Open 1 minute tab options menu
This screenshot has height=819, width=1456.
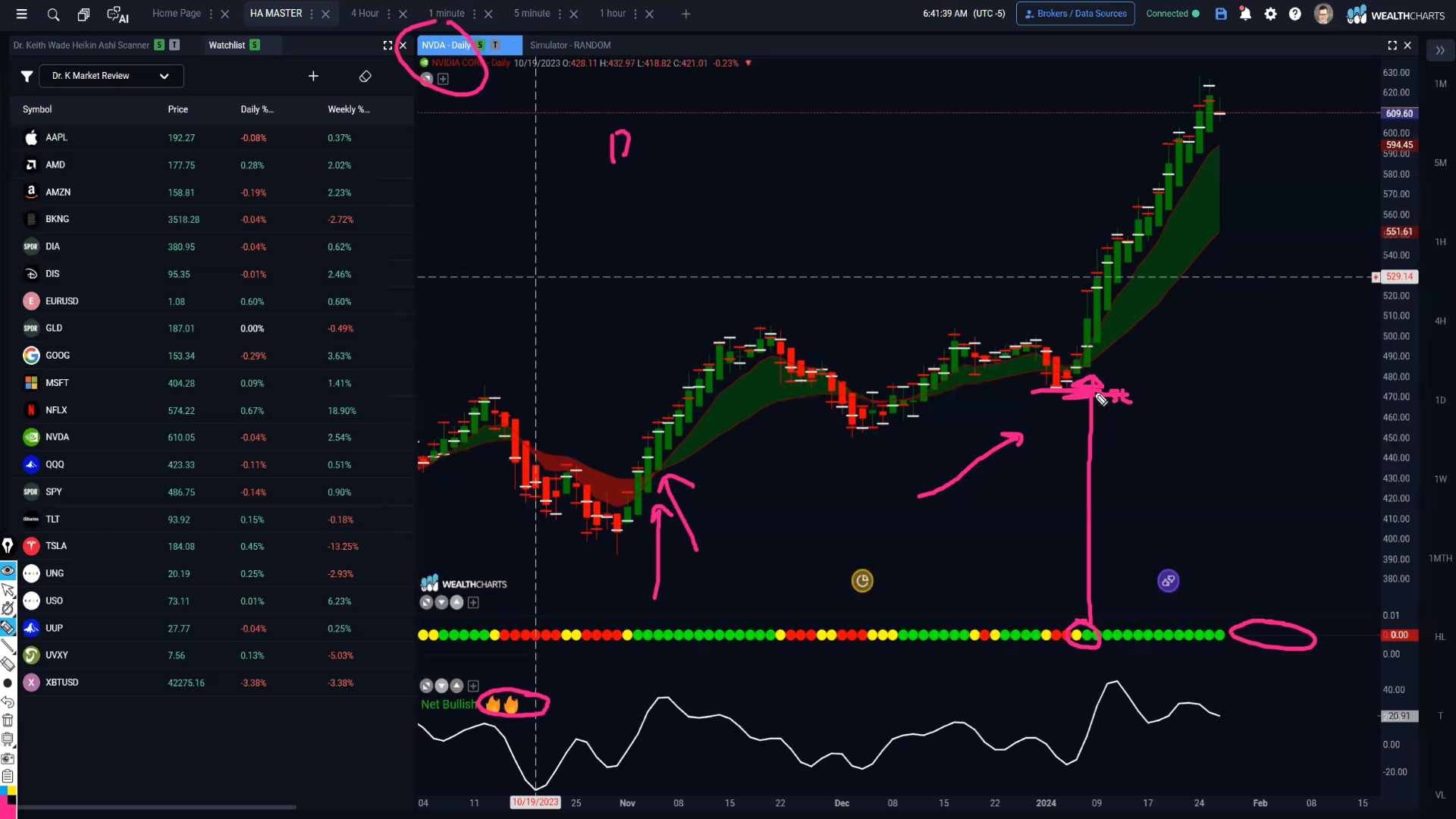pyautogui.click(x=475, y=14)
